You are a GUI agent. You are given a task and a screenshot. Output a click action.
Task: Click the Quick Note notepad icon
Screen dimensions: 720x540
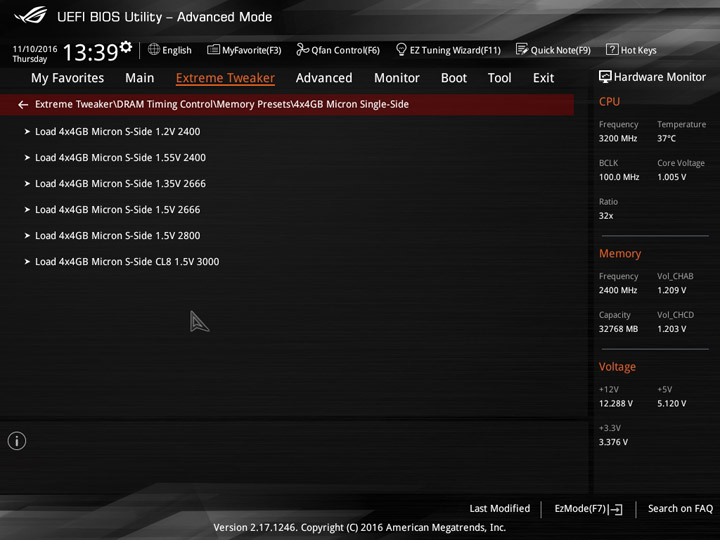(x=522, y=49)
